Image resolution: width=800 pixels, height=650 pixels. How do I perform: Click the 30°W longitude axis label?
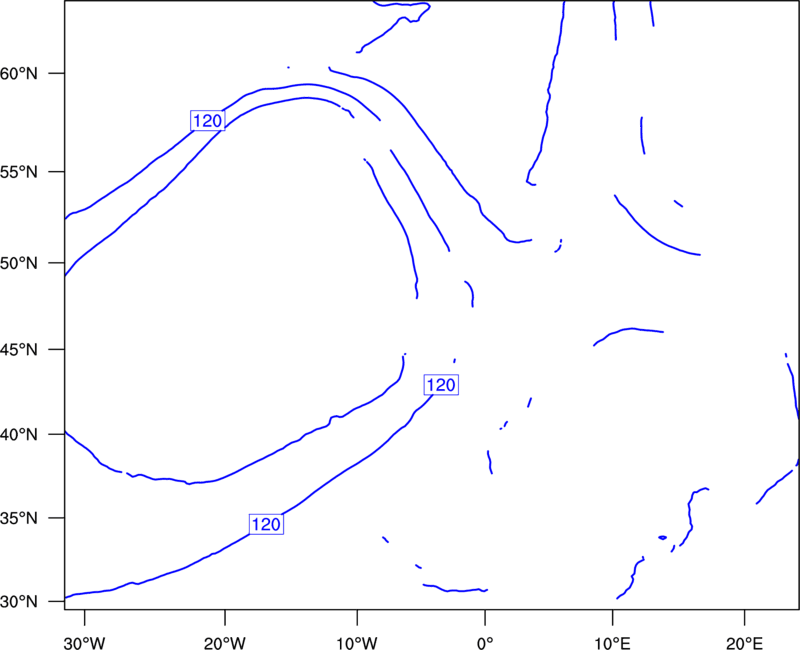(85, 643)
